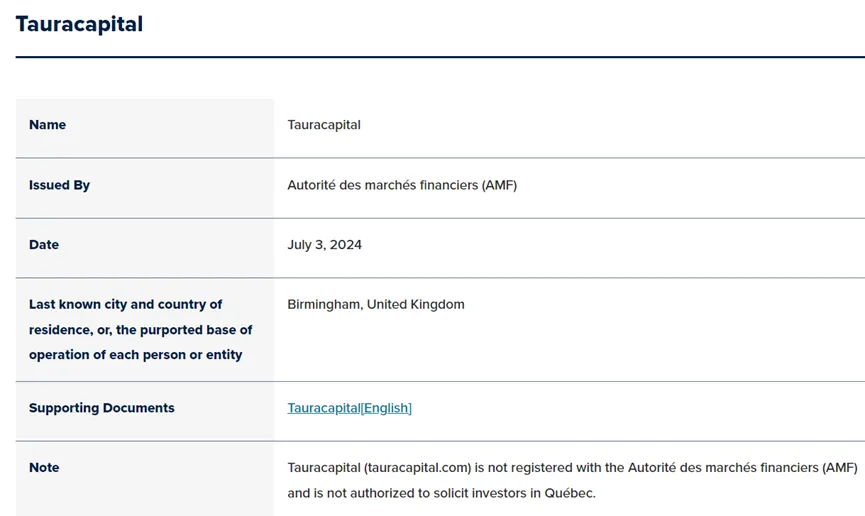Select the Name row label
Image resolution: width=865 pixels, height=516 pixels.
[47, 125]
